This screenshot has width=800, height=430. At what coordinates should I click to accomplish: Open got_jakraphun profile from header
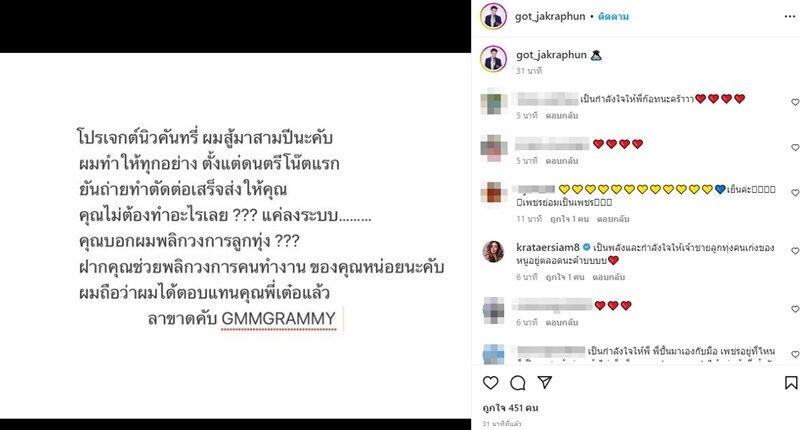tap(550, 16)
